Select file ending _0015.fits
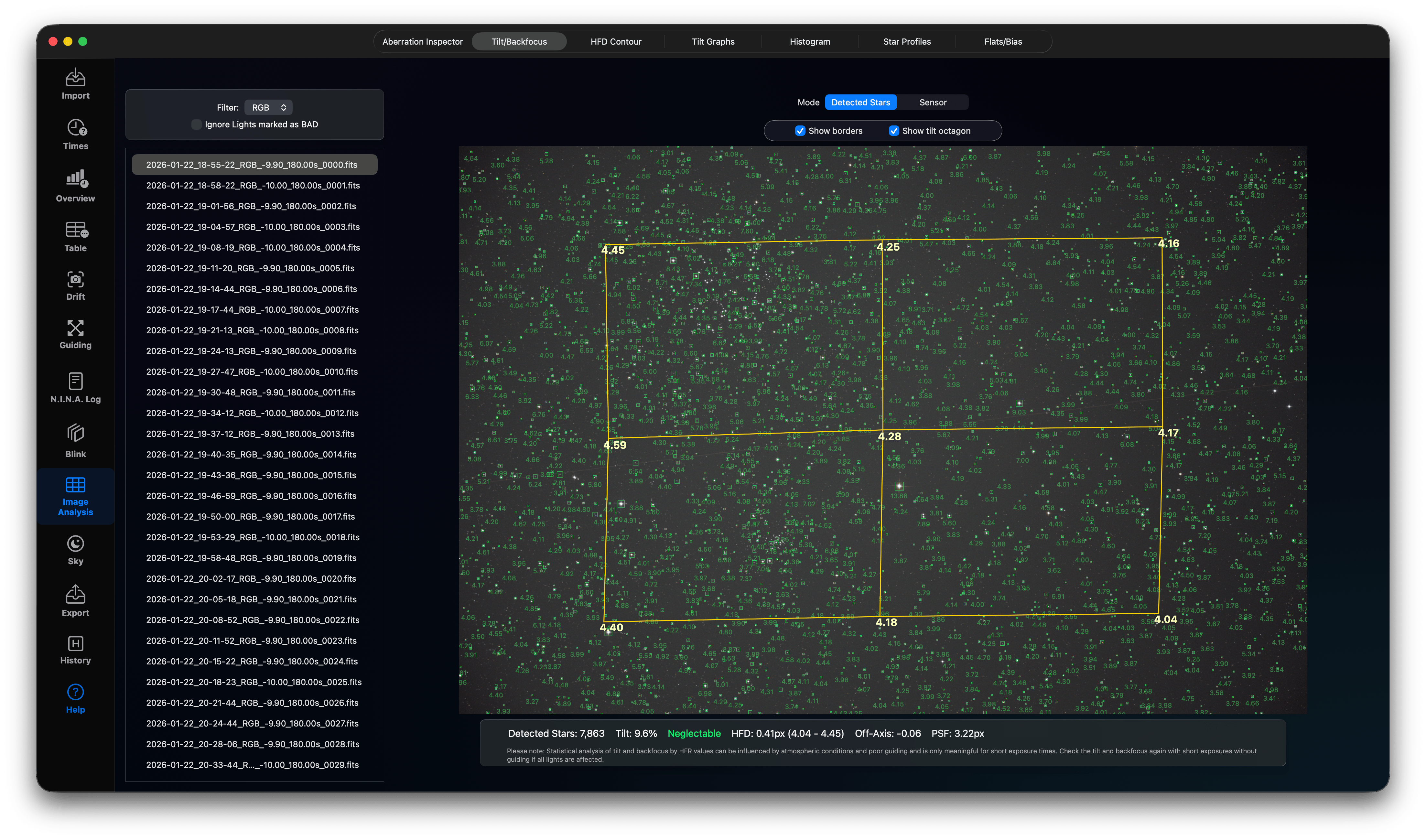The width and height of the screenshot is (1426, 840). (255, 475)
